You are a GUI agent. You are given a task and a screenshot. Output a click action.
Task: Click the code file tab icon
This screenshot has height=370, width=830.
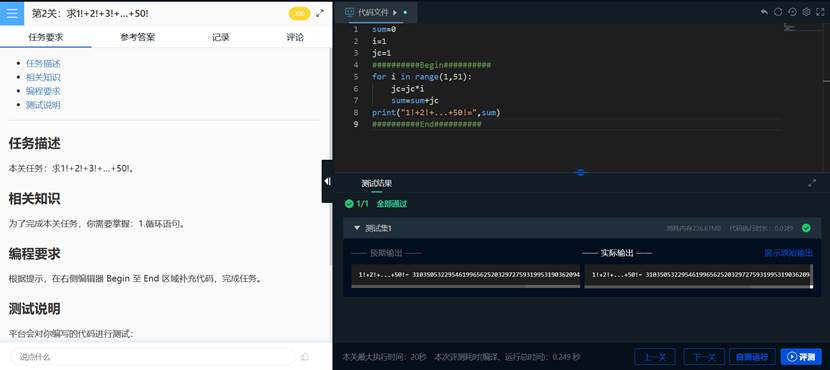pos(349,12)
